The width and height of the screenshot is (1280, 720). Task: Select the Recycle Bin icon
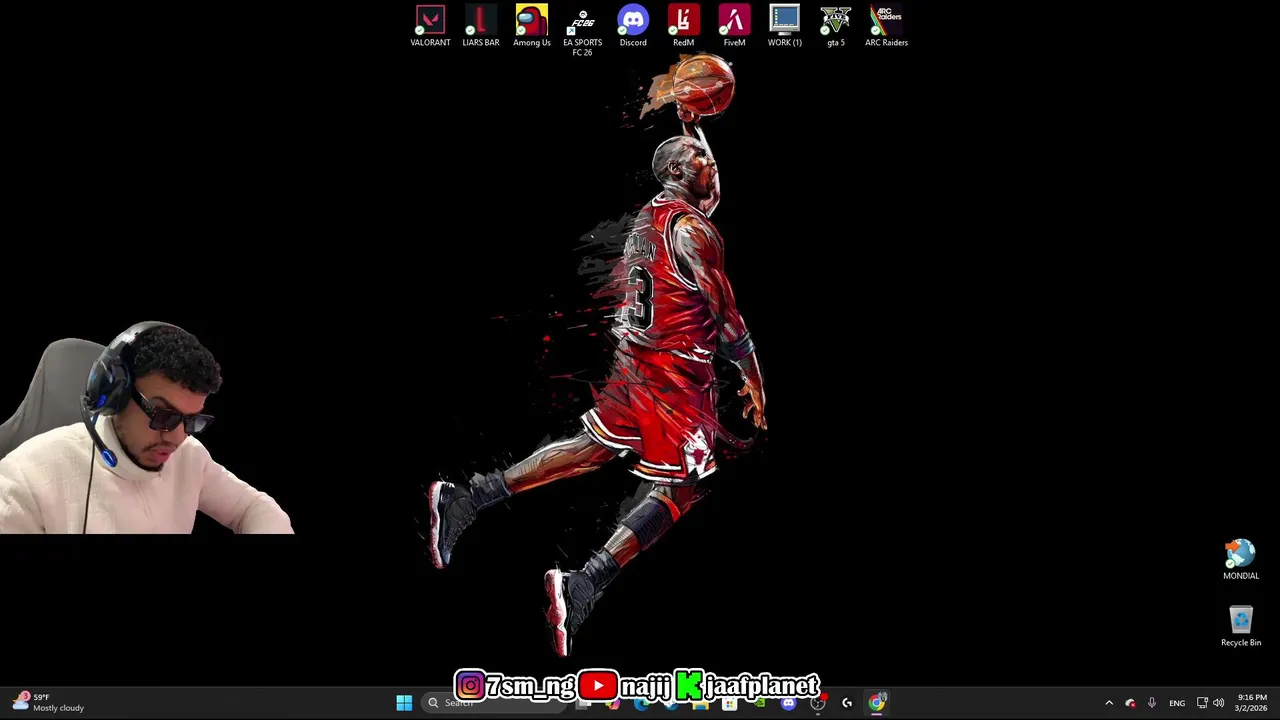click(1241, 626)
